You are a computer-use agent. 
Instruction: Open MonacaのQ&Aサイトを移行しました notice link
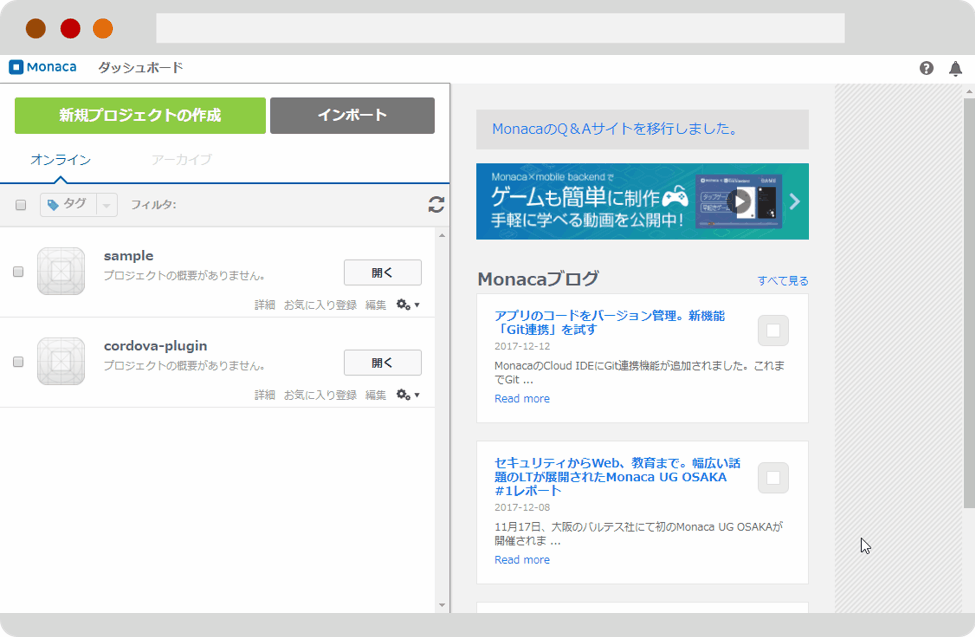(615, 129)
